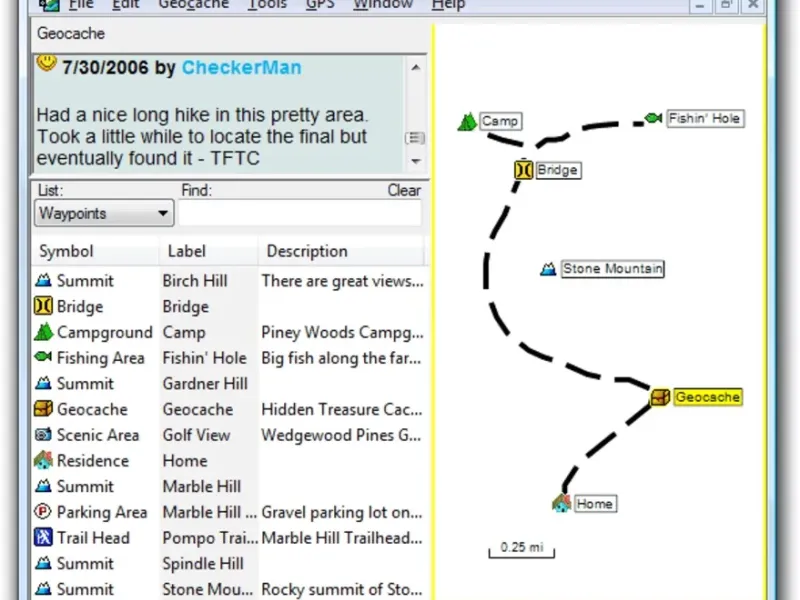Click the Parking Area P icon

tap(43, 511)
